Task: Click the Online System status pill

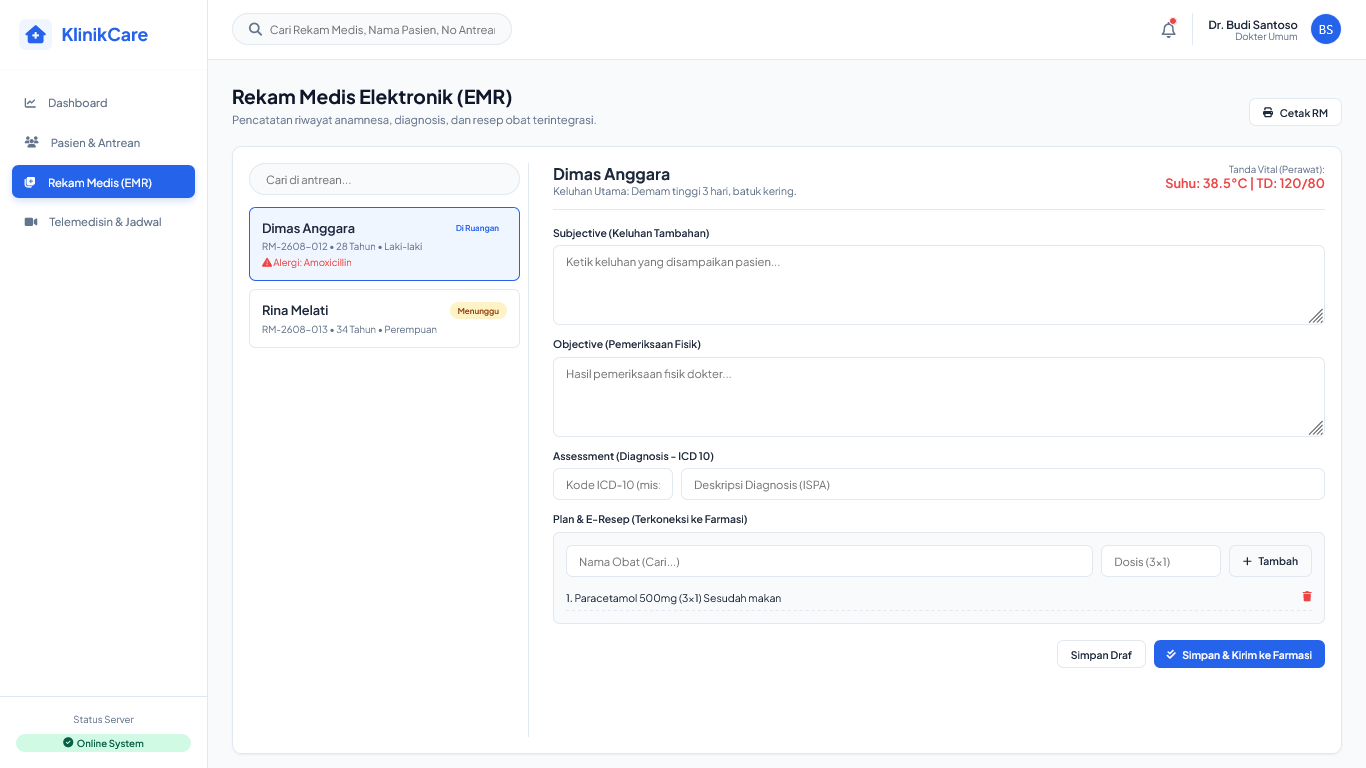Action: [104, 743]
